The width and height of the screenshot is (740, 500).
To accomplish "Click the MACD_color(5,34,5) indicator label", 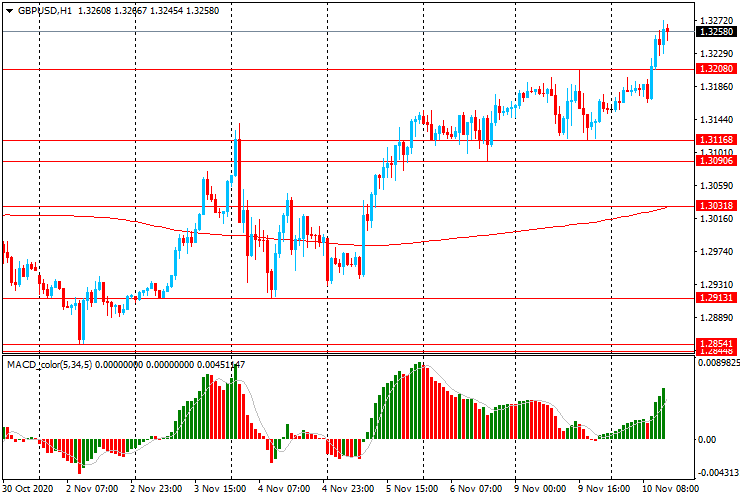I will 49,364.
